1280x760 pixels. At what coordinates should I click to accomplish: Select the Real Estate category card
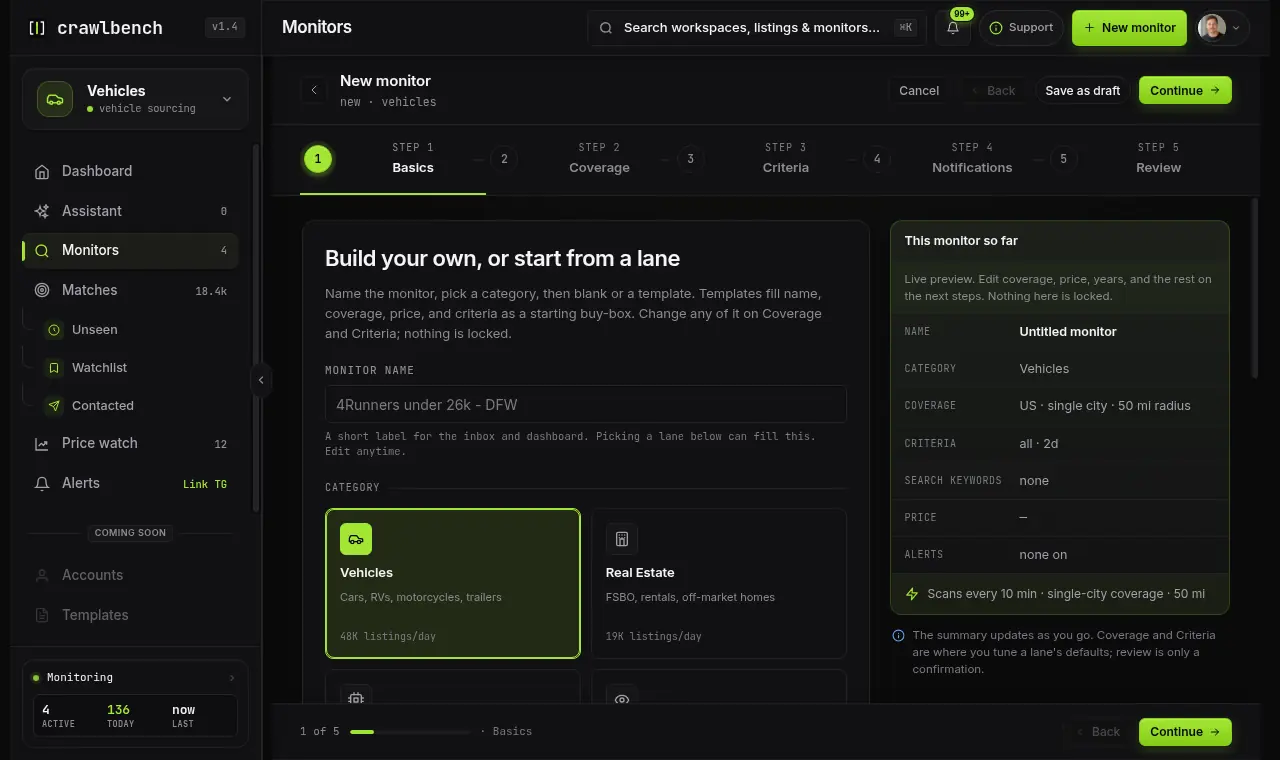pos(719,584)
